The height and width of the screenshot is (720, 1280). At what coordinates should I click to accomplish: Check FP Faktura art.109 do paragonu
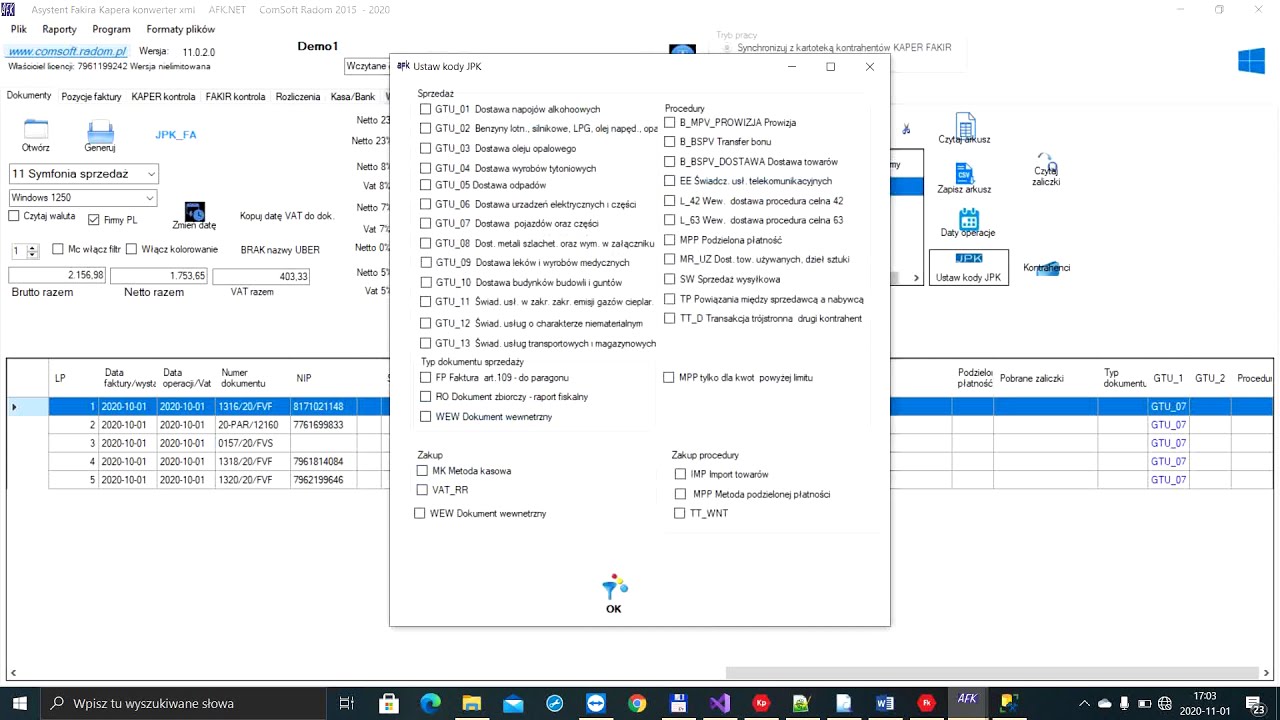(426, 377)
